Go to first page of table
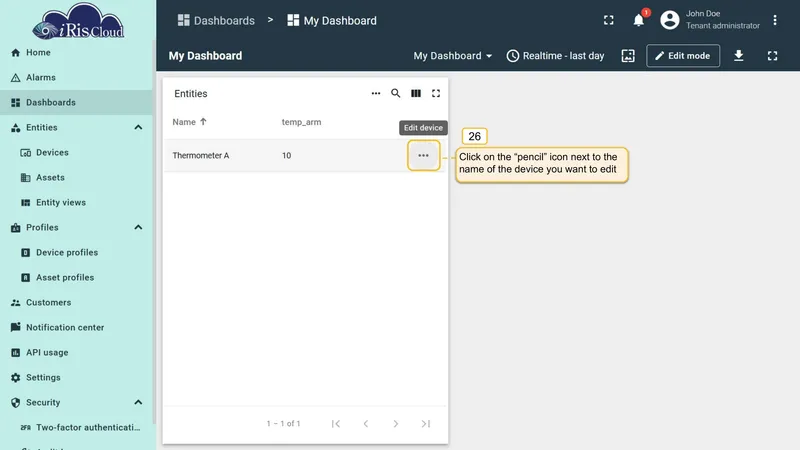This screenshot has width=800, height=450. [x=336, y=423]
